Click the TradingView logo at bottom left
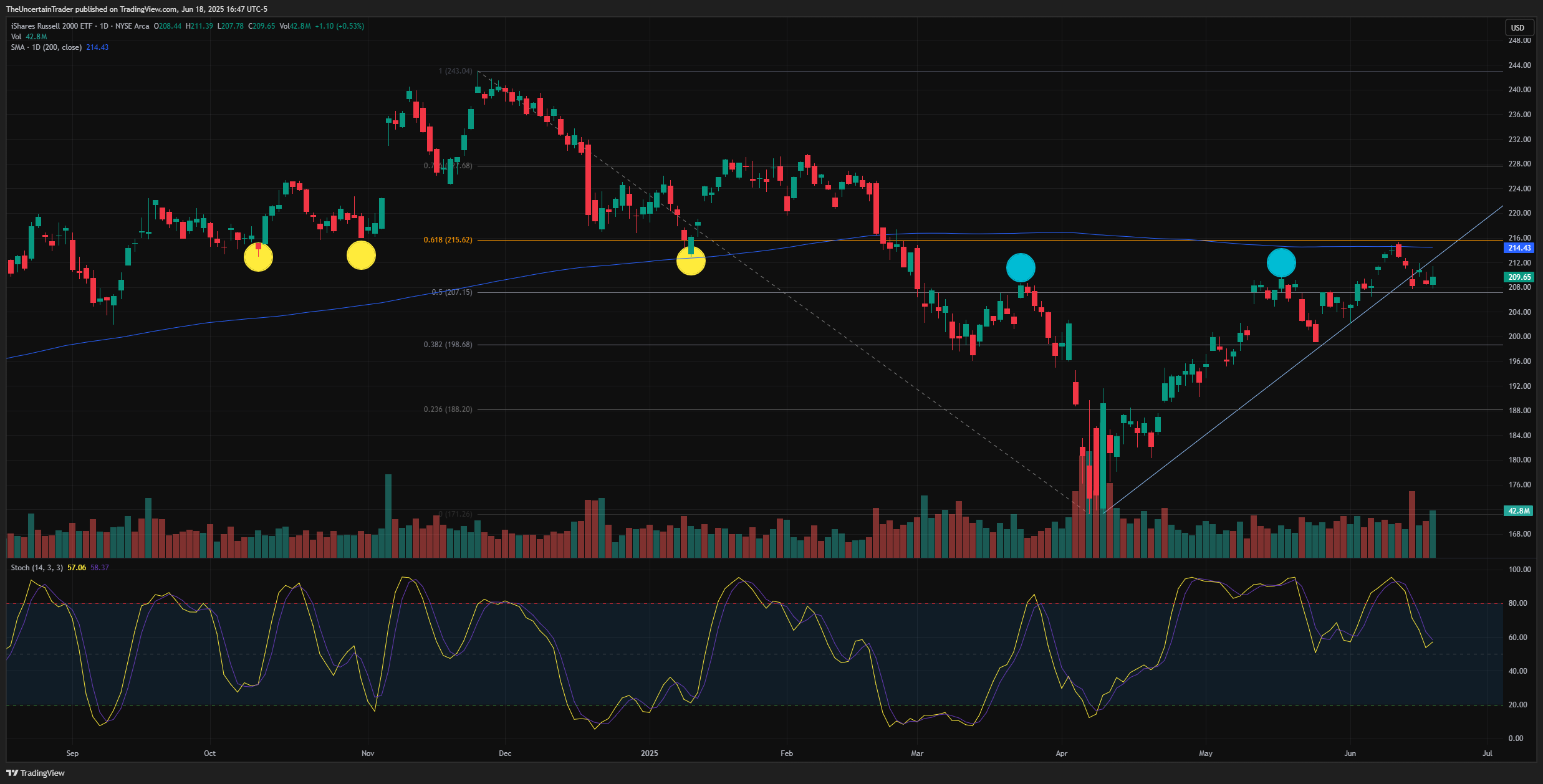The width and height of the screenshot is (1543, 784). click(x=36, y=773)
